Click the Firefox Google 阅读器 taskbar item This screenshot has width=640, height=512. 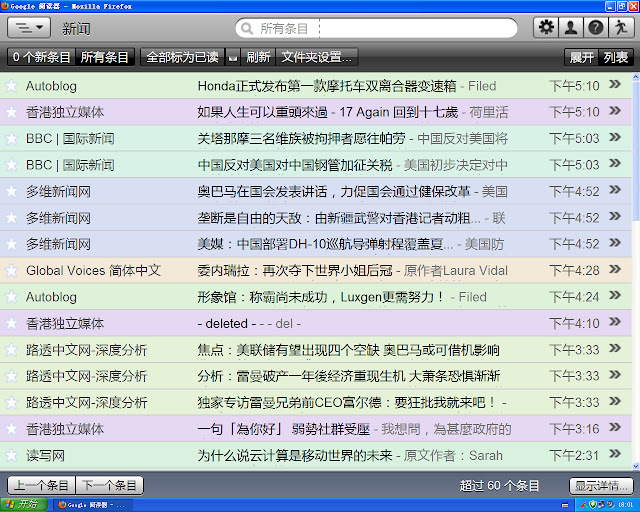(x=93, y=505)
